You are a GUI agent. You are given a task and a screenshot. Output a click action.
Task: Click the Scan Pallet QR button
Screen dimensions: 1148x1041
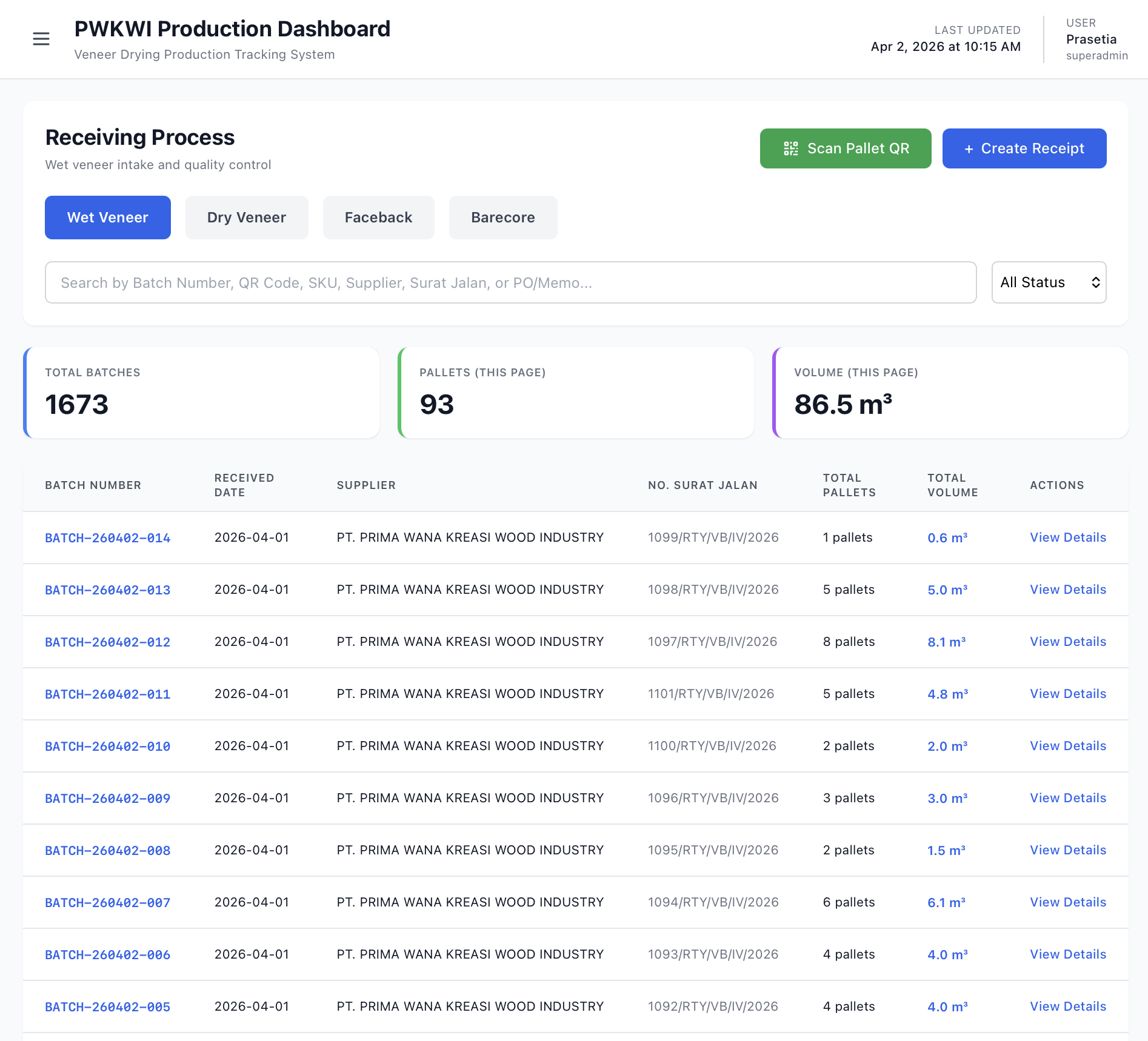[x=845, y=148]
